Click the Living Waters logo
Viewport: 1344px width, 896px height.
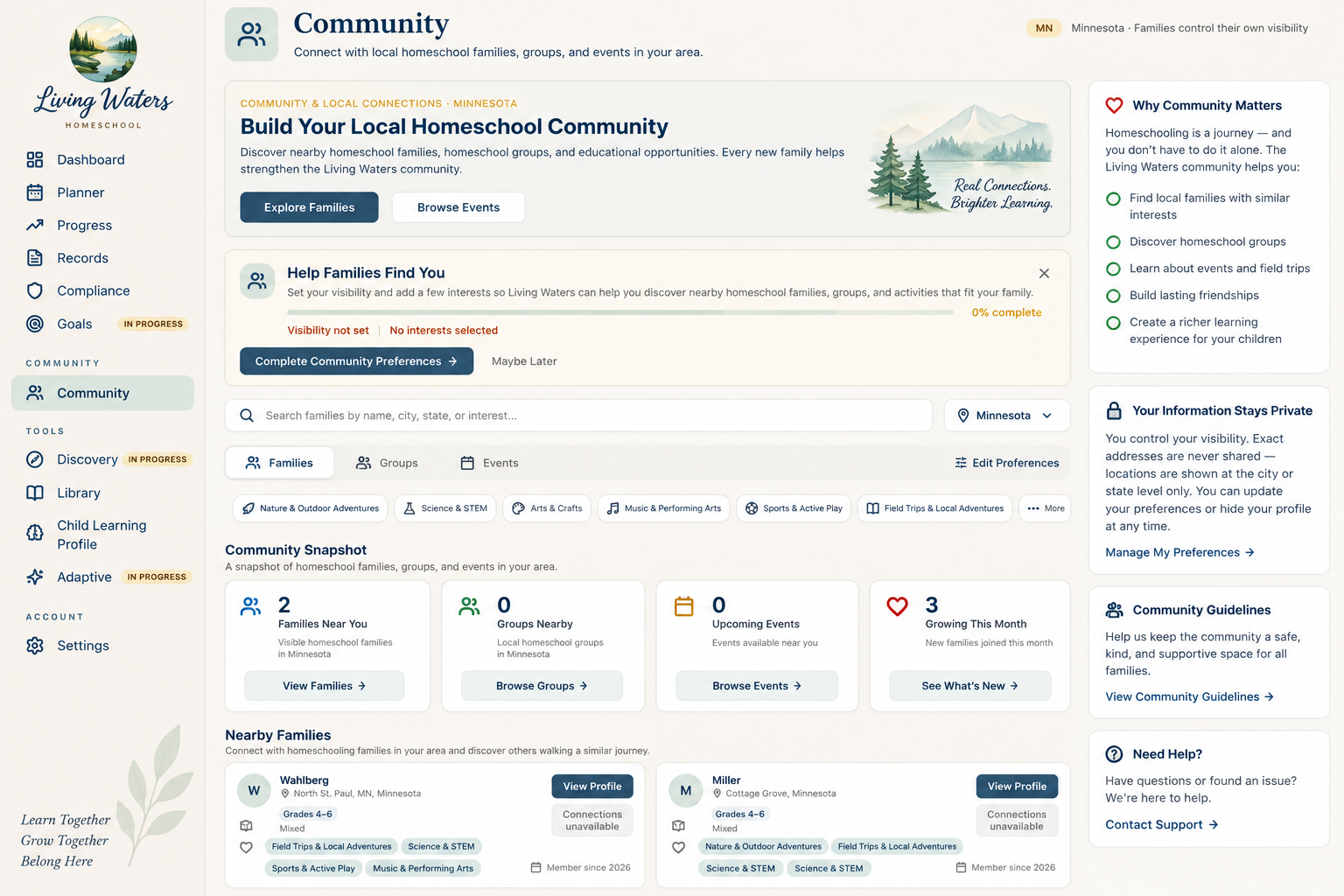click(x=103, y=73)
